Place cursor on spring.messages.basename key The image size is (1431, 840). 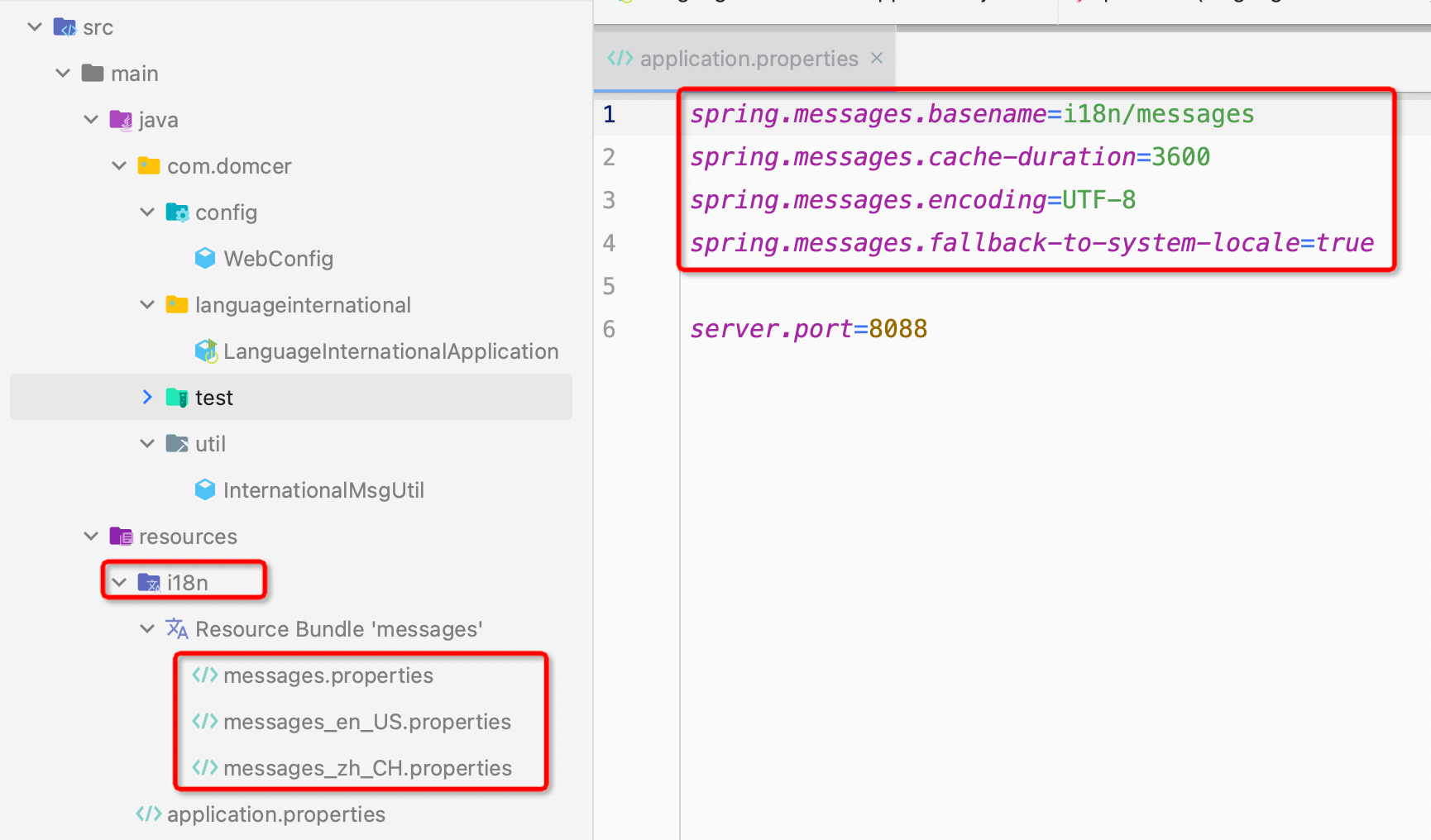[869, 114]
